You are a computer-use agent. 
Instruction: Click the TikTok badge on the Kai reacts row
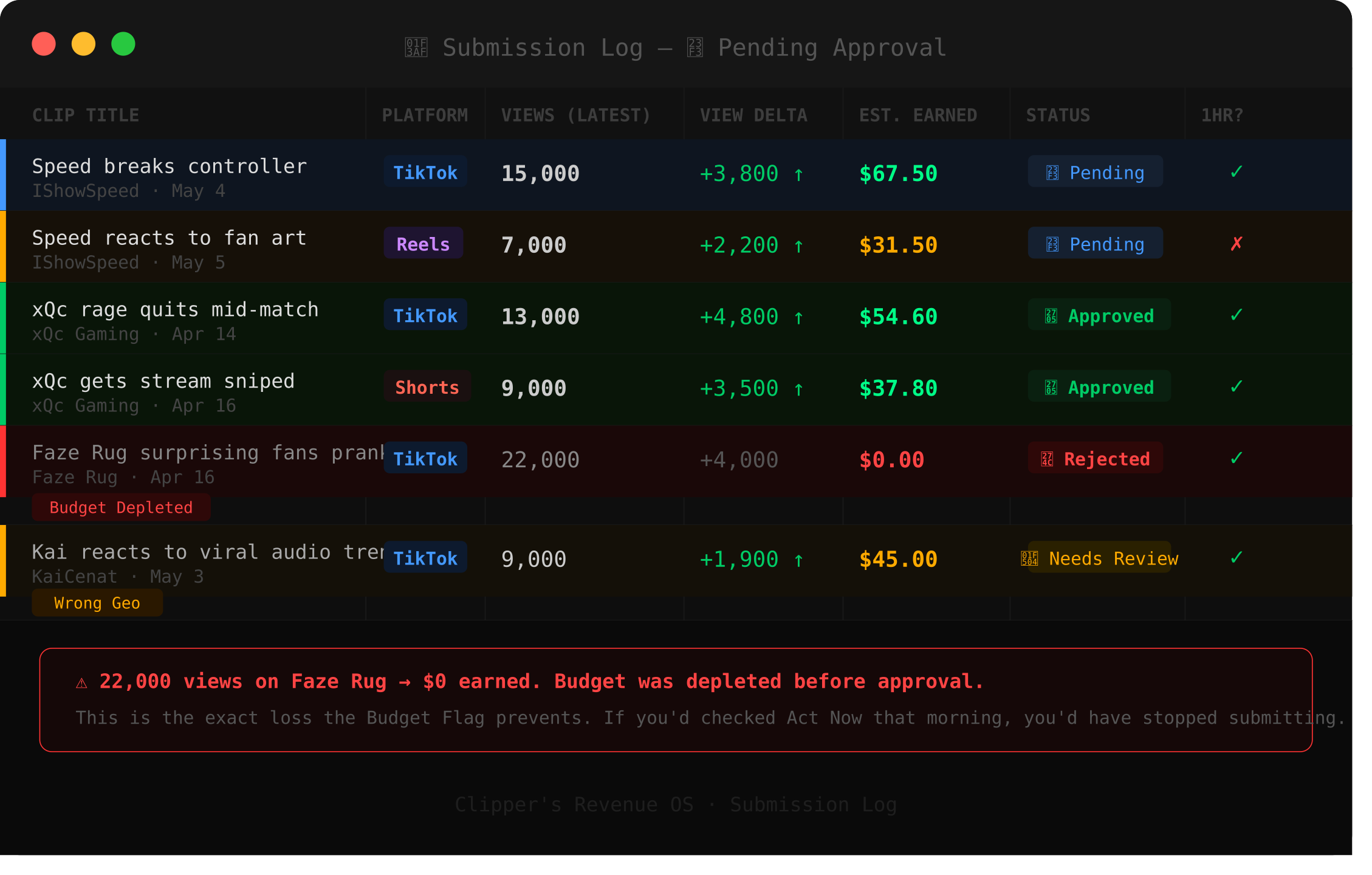click(425, 558)
